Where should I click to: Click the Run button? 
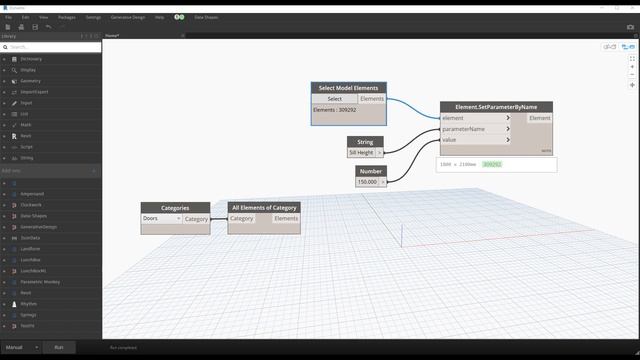tap(59, 347)
